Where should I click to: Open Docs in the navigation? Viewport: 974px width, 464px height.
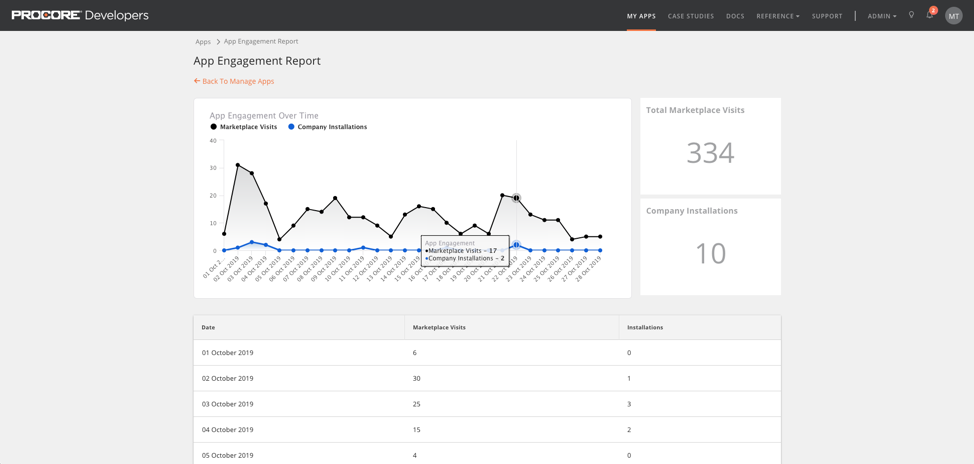pos(735,16)
